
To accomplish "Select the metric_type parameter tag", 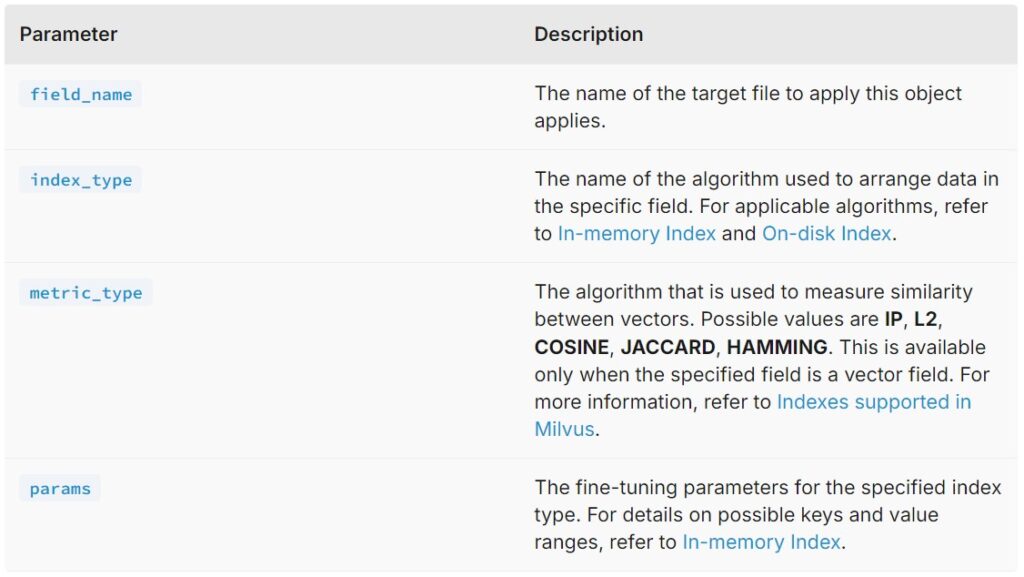I will point(86,293).
